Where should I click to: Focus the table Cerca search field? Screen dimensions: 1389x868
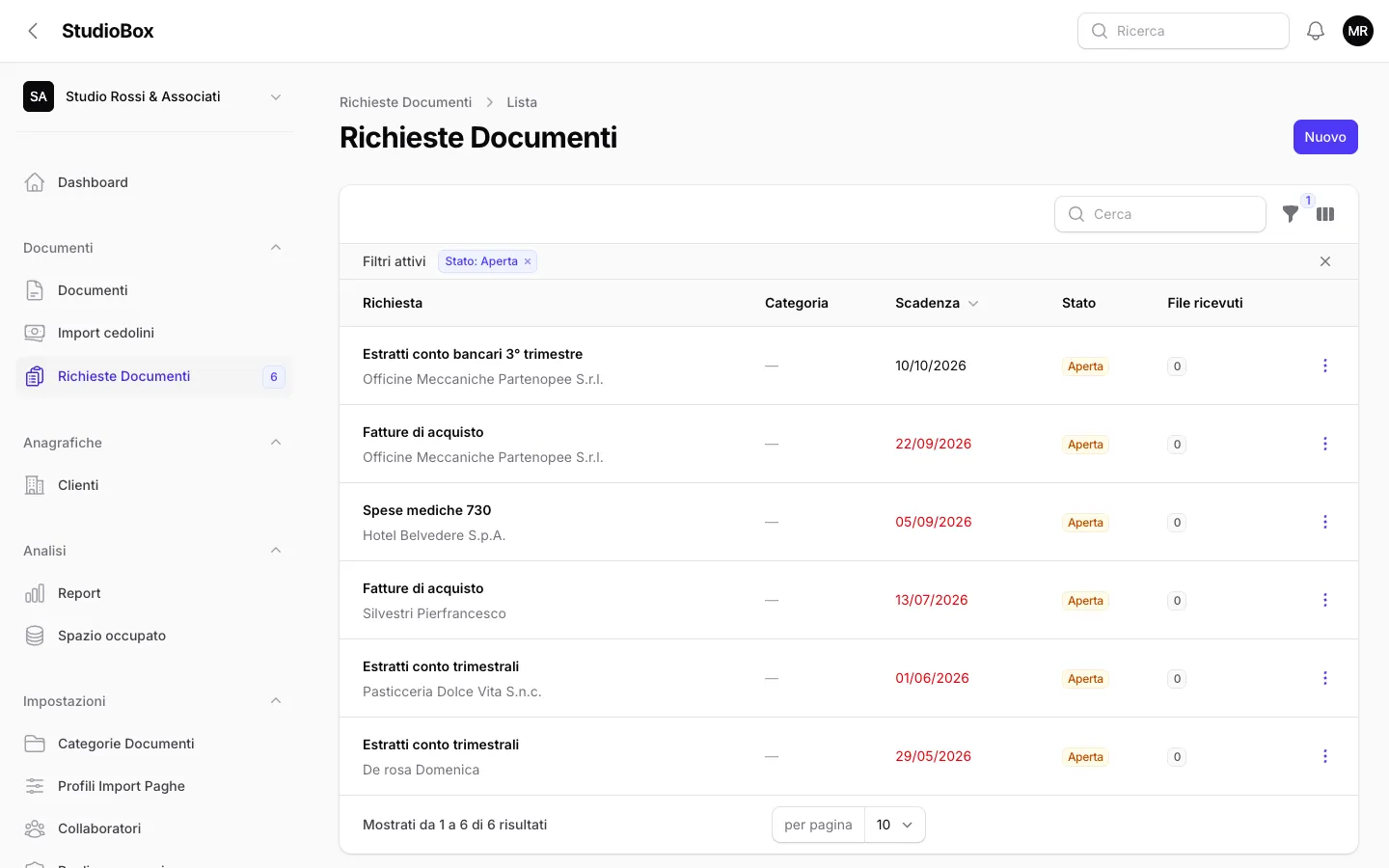coord(1160,214)
